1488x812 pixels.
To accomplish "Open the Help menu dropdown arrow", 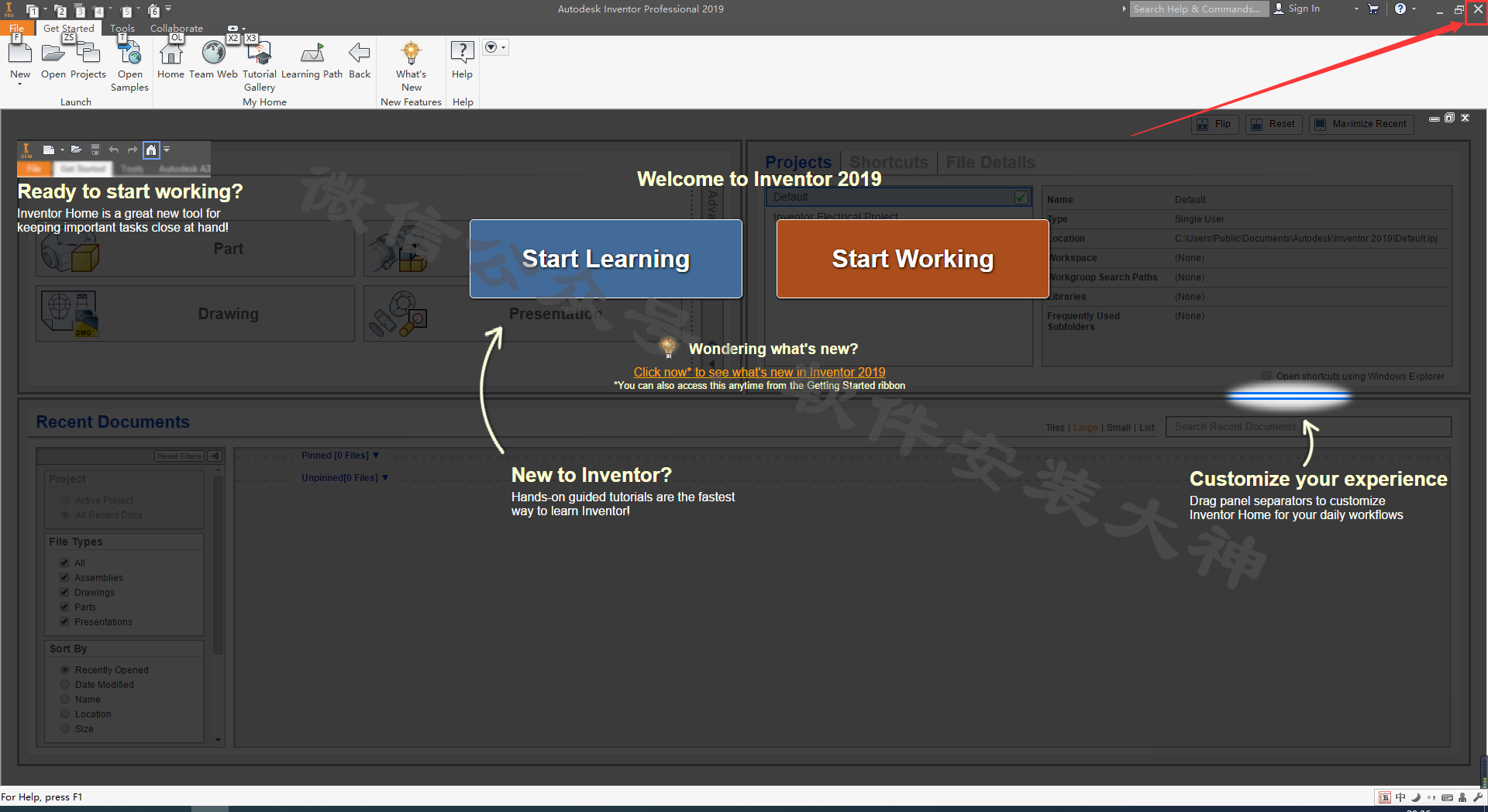I will [1414, 9].
